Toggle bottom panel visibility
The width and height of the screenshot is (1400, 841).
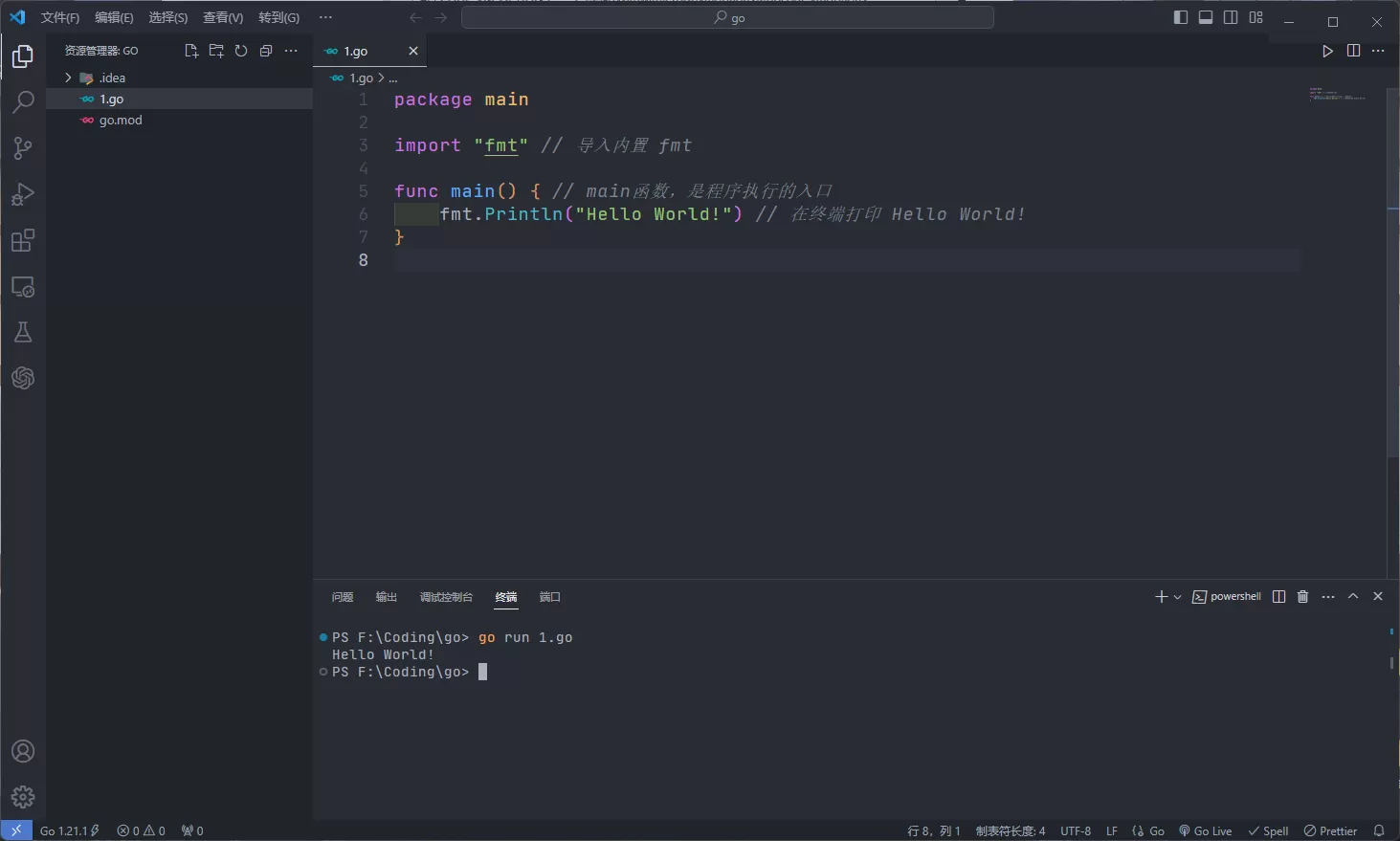point(1206,17)
